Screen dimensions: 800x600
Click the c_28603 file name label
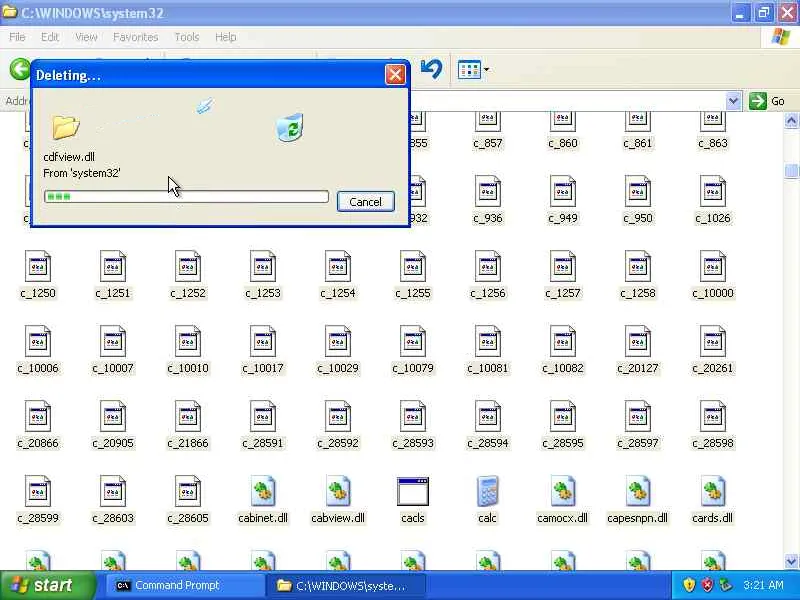(x=113, y=518)
